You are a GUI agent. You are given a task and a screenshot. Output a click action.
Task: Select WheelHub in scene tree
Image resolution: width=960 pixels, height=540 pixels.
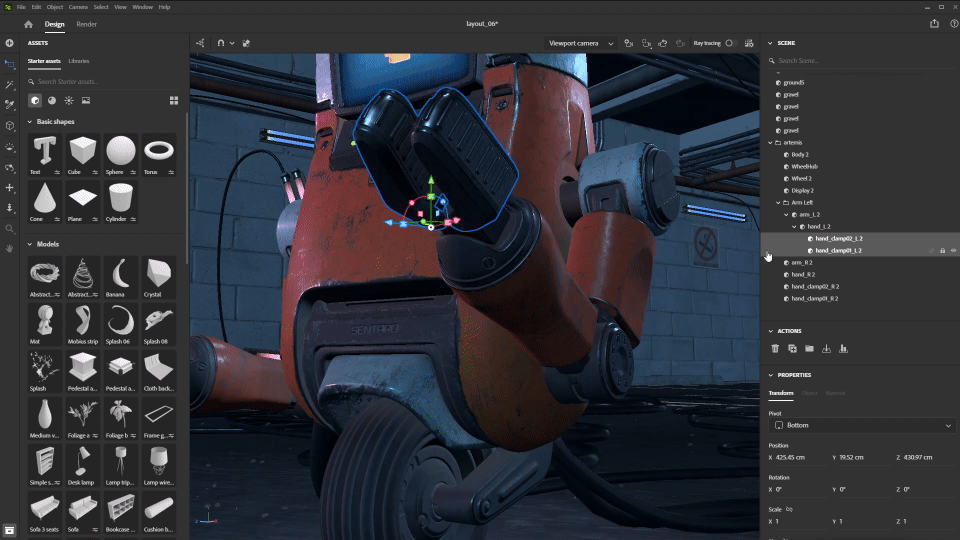[804, 167]
